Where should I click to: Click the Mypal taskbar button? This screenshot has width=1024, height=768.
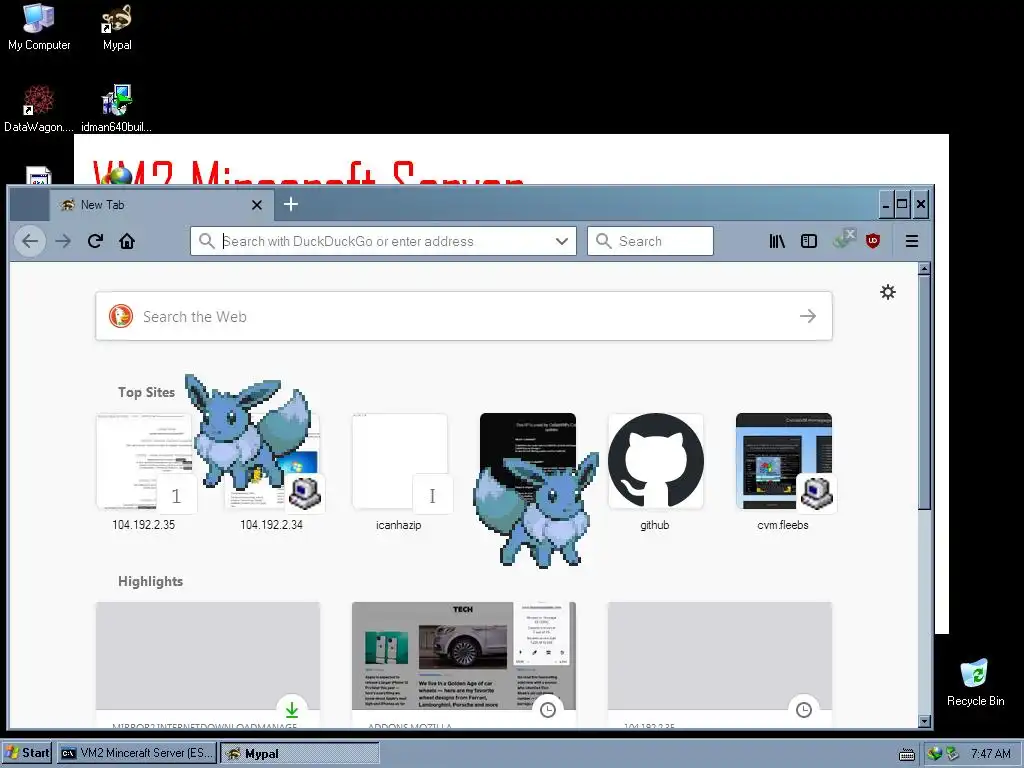pyautogui.click(x=299, y=753)
